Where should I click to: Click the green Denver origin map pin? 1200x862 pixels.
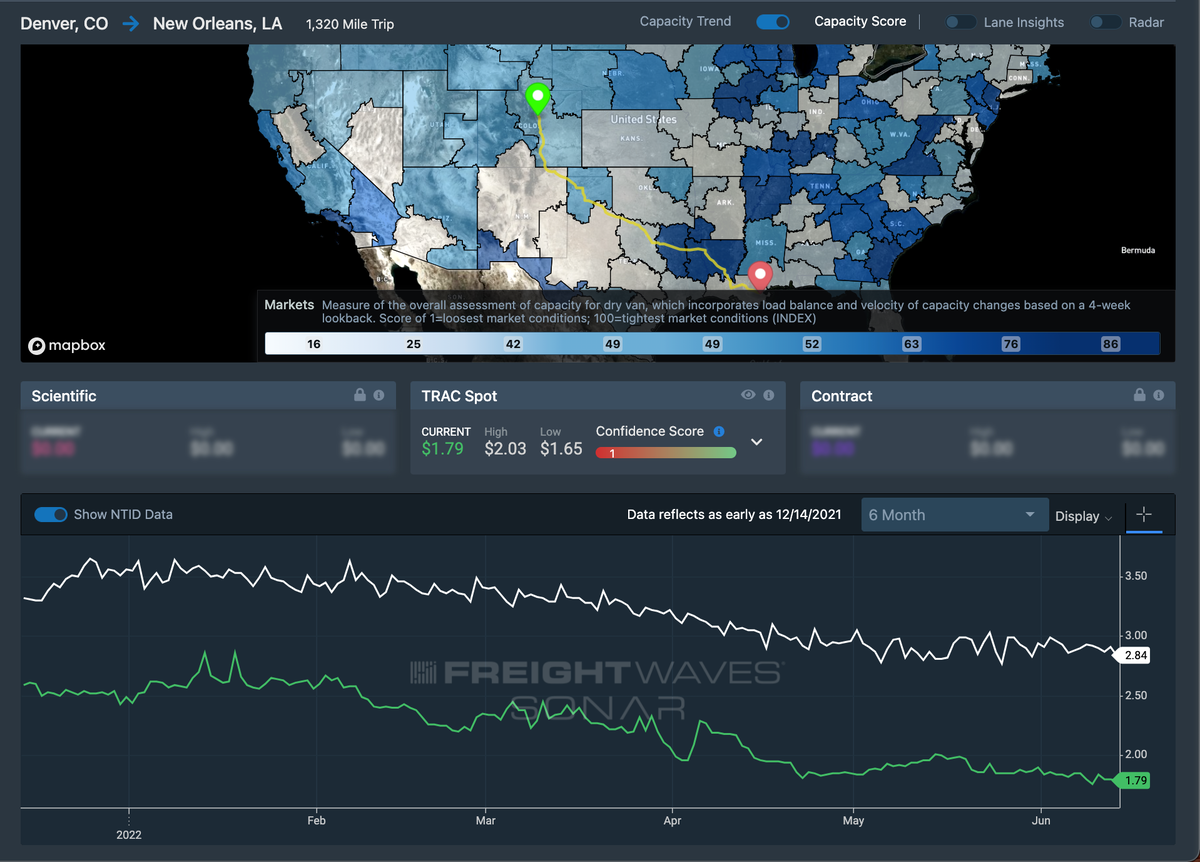click(538, 99)
